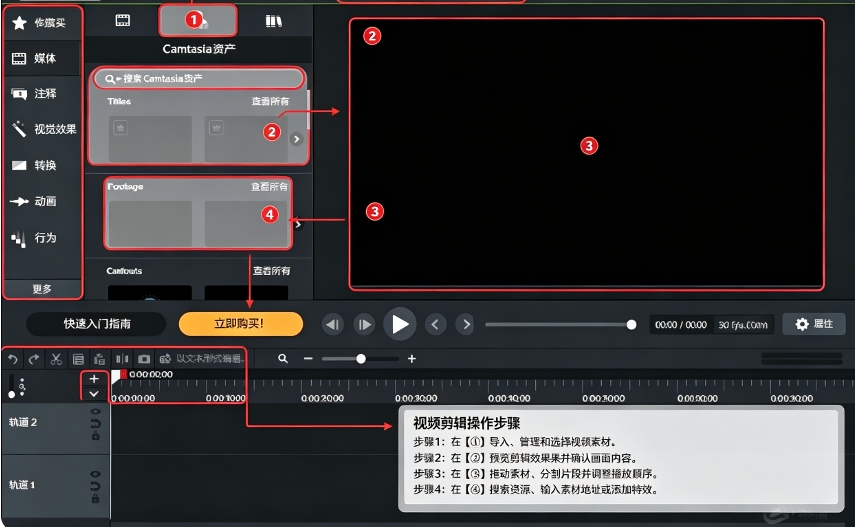
Task: Switch to the Camtasia资产 tab
Action: pos(198,21)
